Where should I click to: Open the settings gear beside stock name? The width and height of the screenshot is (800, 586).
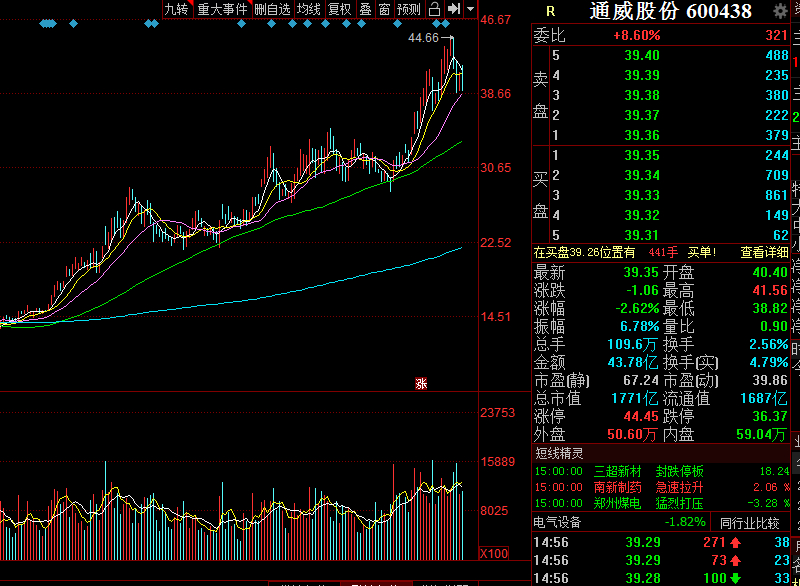coord(780,11)
